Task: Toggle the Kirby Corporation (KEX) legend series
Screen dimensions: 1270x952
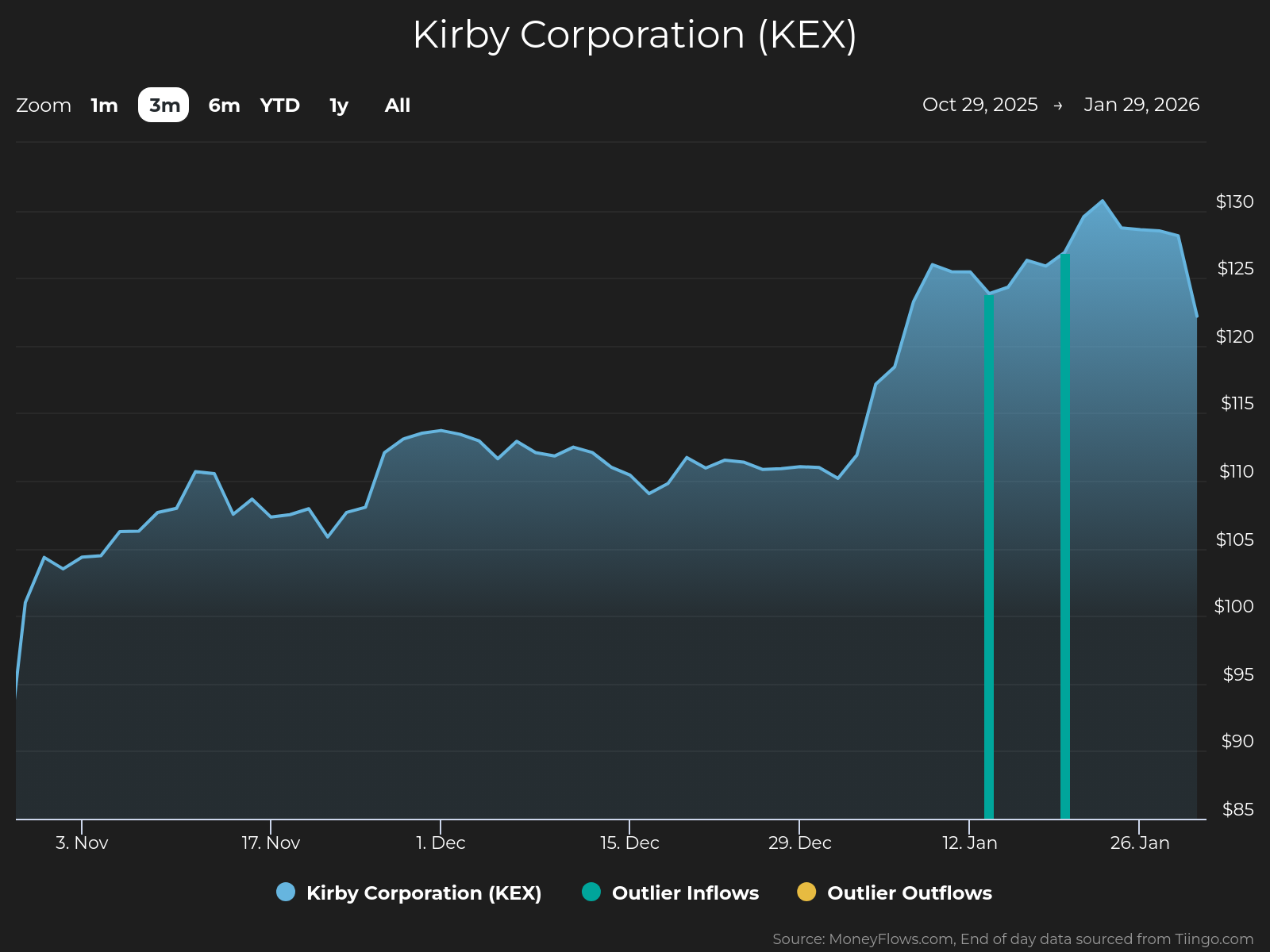Action: click(409, 892)
